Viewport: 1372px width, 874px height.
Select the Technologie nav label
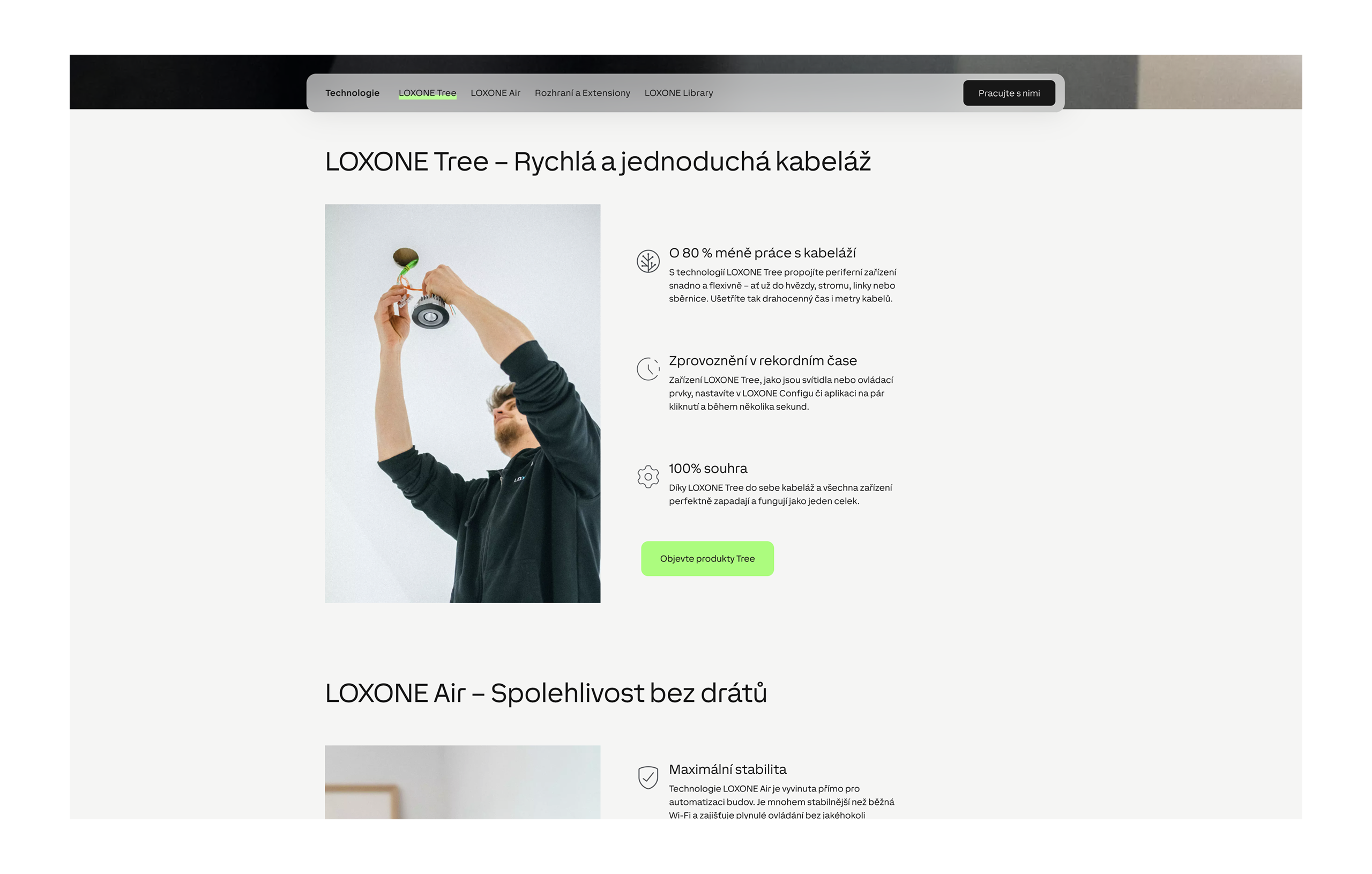point(352,93)
